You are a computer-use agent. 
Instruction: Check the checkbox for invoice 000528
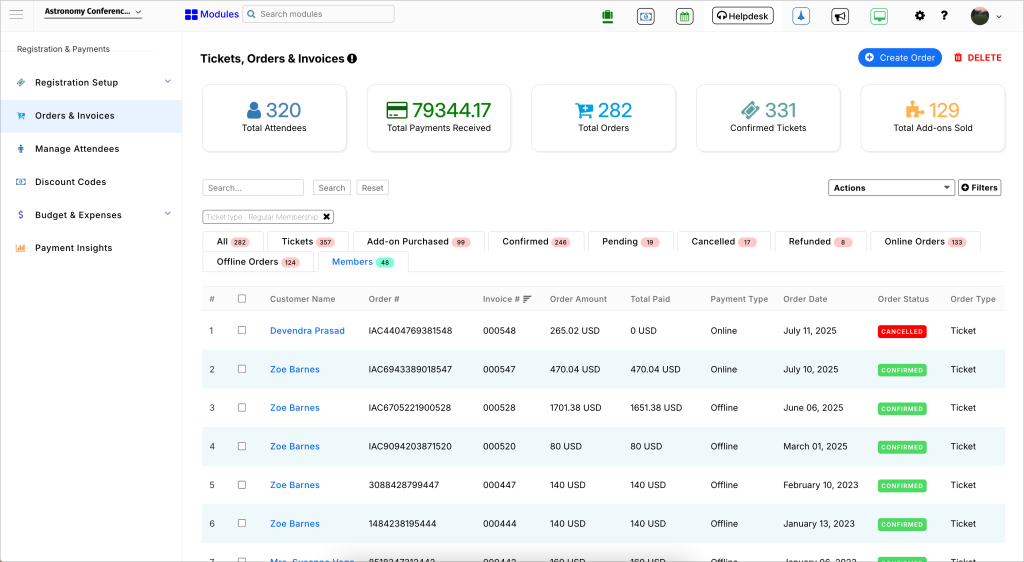point(242,407)
